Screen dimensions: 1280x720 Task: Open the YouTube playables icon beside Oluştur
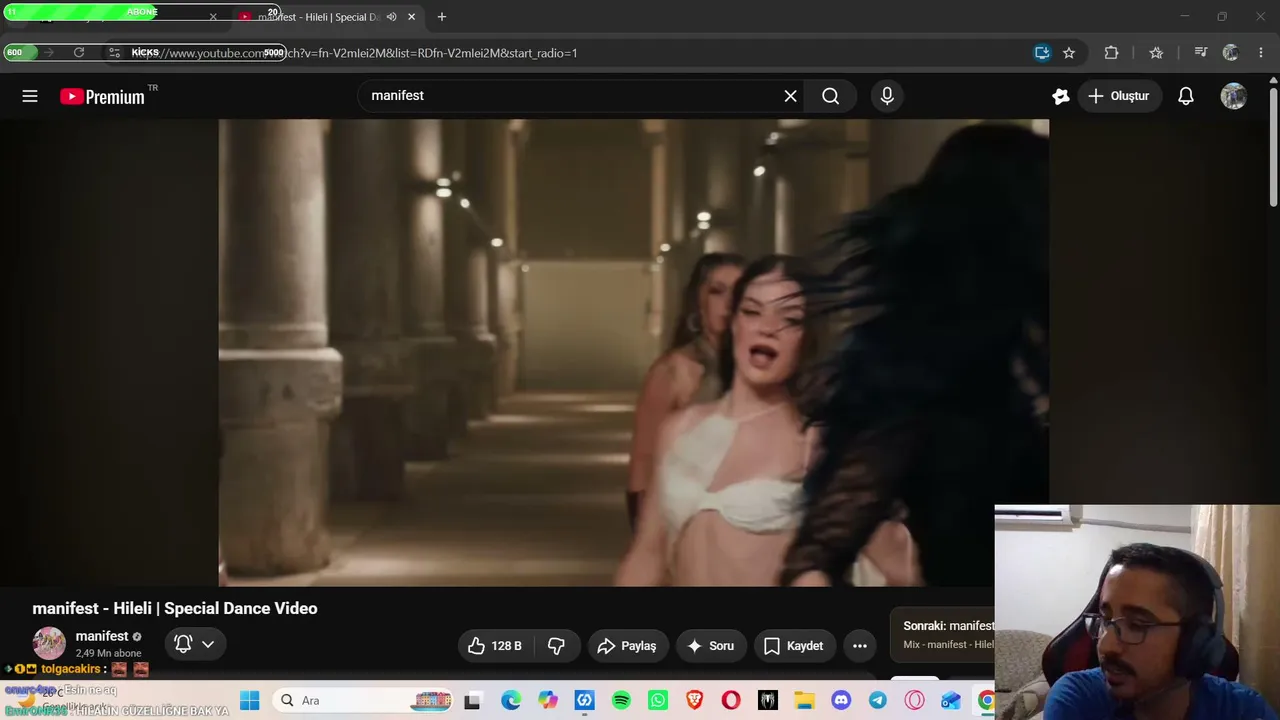1061,96
